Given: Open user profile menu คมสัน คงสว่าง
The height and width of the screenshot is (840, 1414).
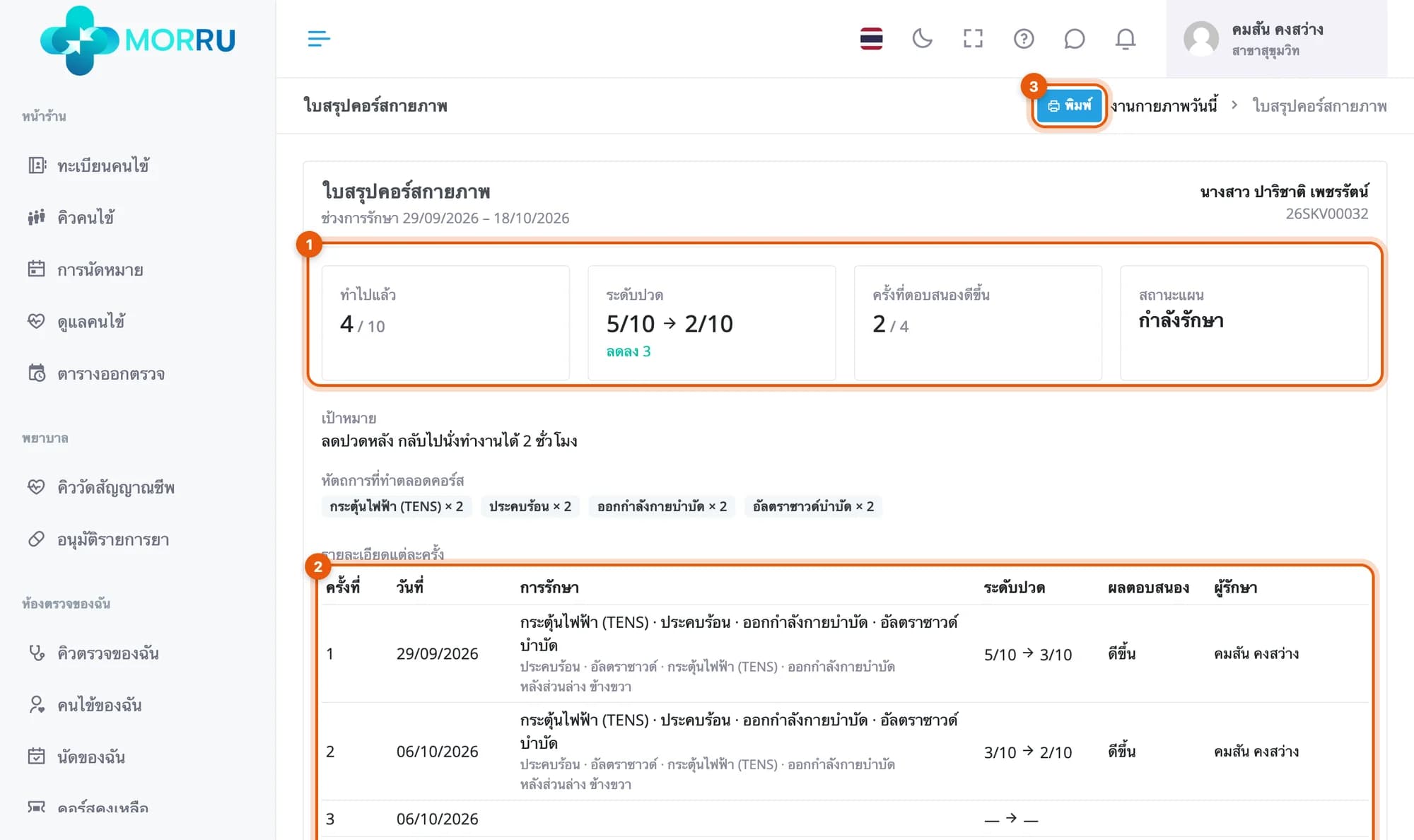Looking at the screenshot, I should [x=1276, y=39].
